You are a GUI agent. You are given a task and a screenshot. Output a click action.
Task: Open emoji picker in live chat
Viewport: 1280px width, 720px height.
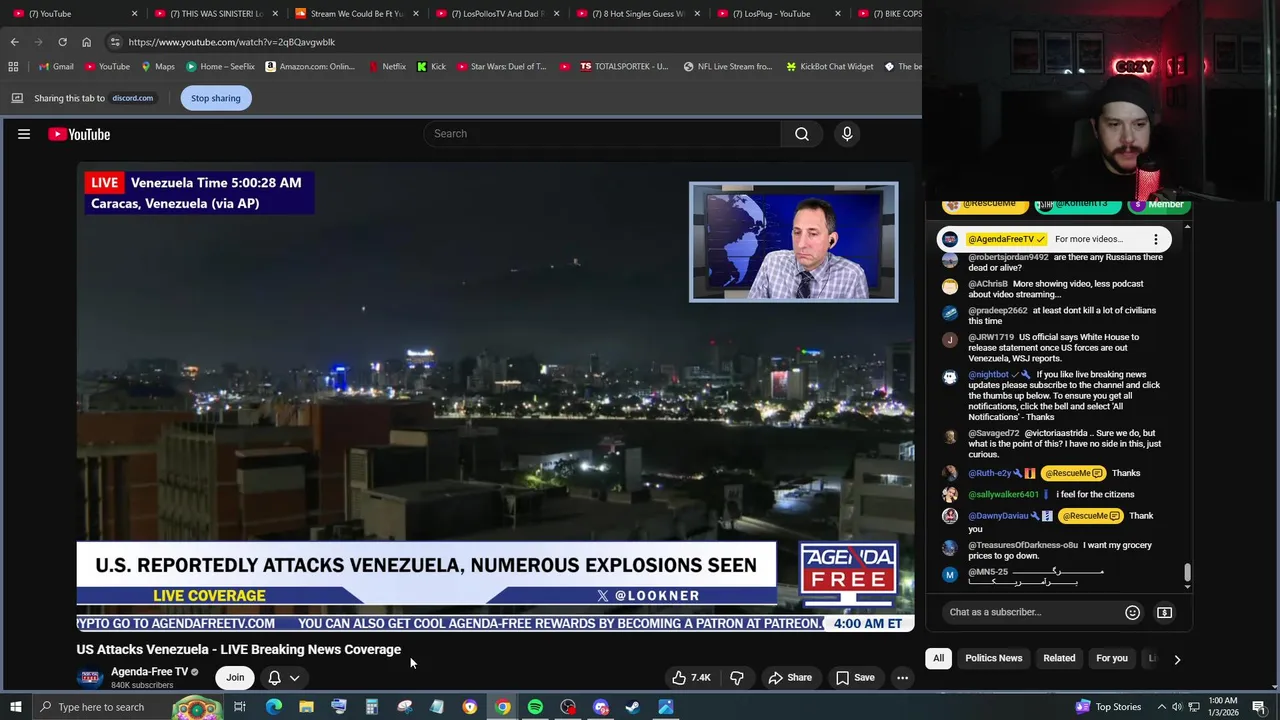point(1132,612)
